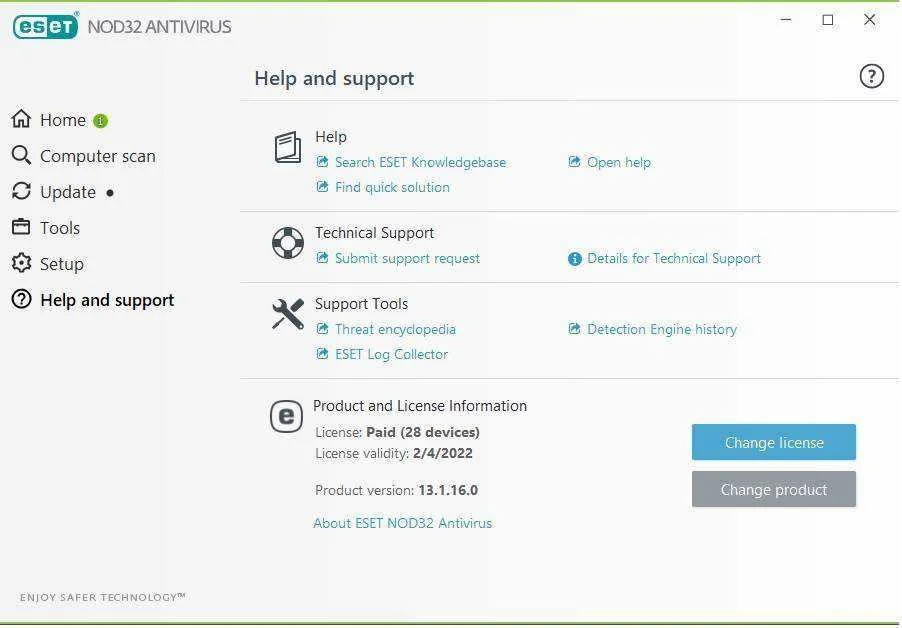Open Search ESET Knowledgebase link
The height and width of the screenshot is (628, 902).
tap(421, 162)
